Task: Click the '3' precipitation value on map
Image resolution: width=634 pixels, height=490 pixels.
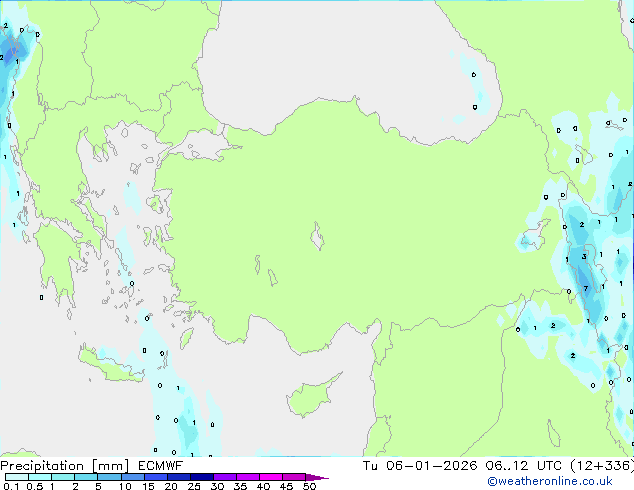Action: pos(584,257)
